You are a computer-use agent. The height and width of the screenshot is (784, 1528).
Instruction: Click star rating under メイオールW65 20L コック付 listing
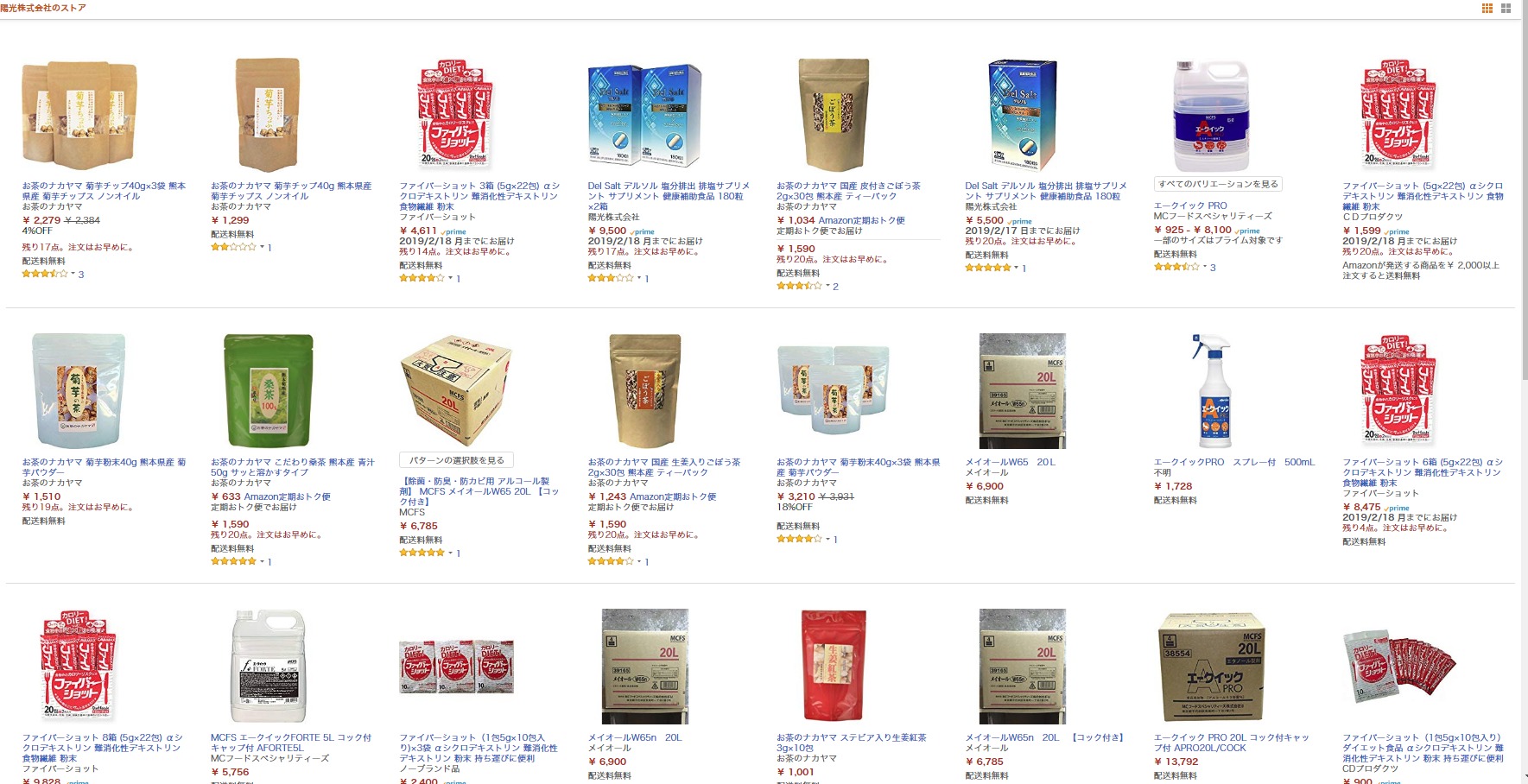(x=422, y=553)
